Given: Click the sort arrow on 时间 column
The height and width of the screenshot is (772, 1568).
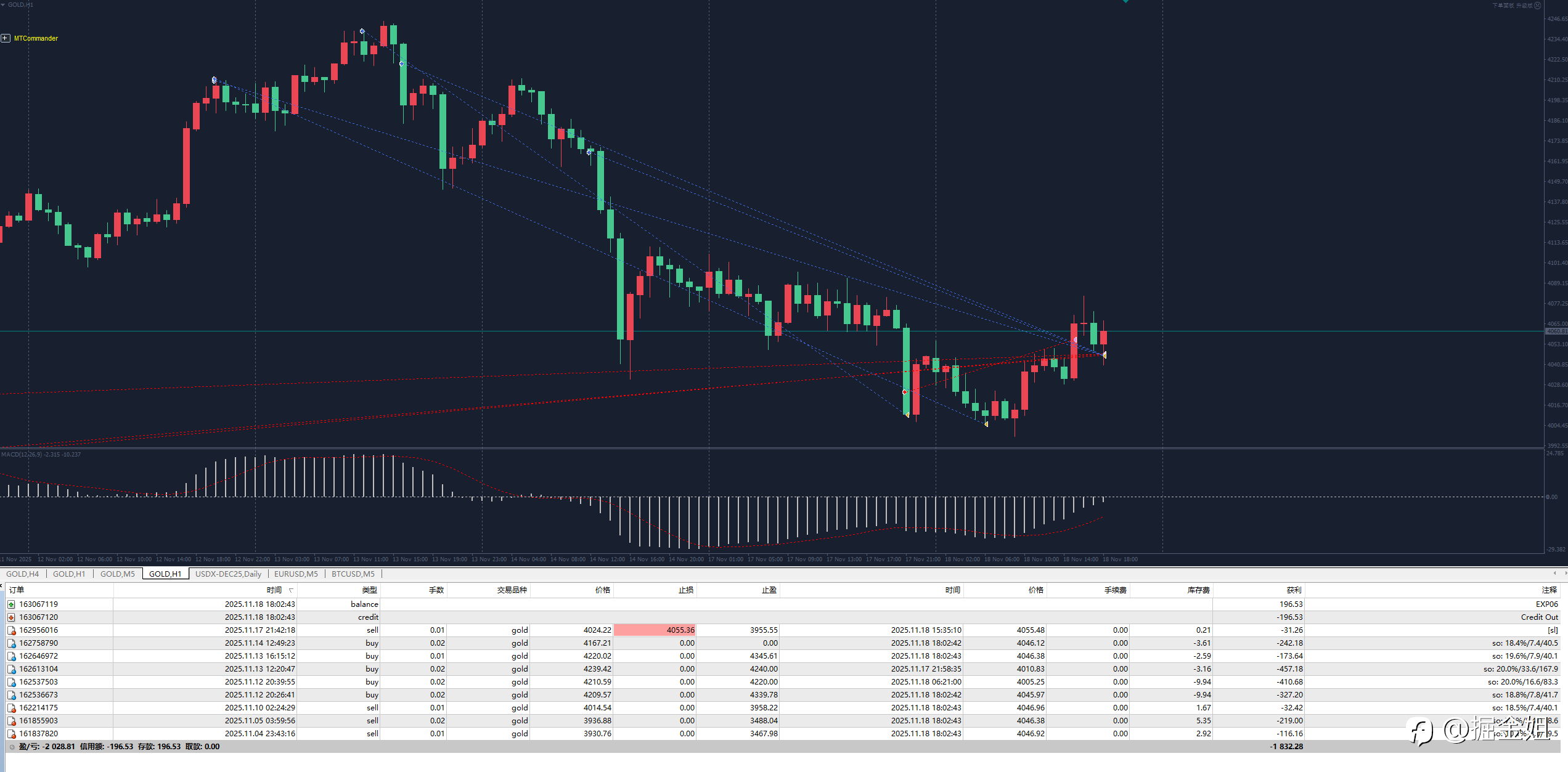Looking at the screenshot, I should point(291,590).
